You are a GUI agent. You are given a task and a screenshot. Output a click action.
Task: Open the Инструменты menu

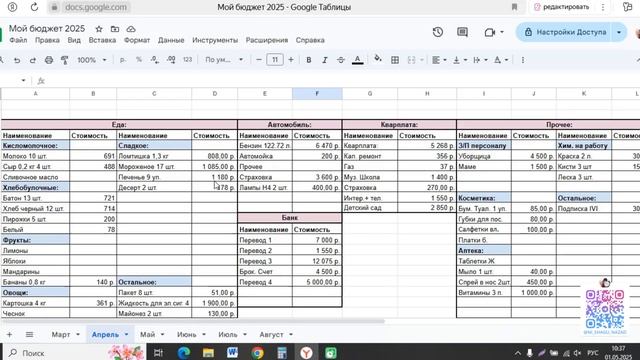click(215, 40)
